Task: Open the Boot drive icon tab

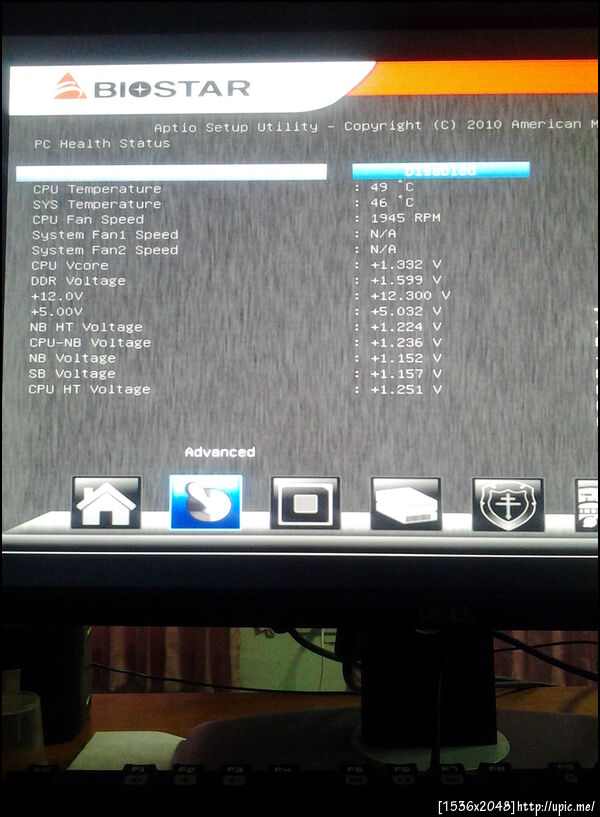Action: pyautogui.click(x=406, y=503)
